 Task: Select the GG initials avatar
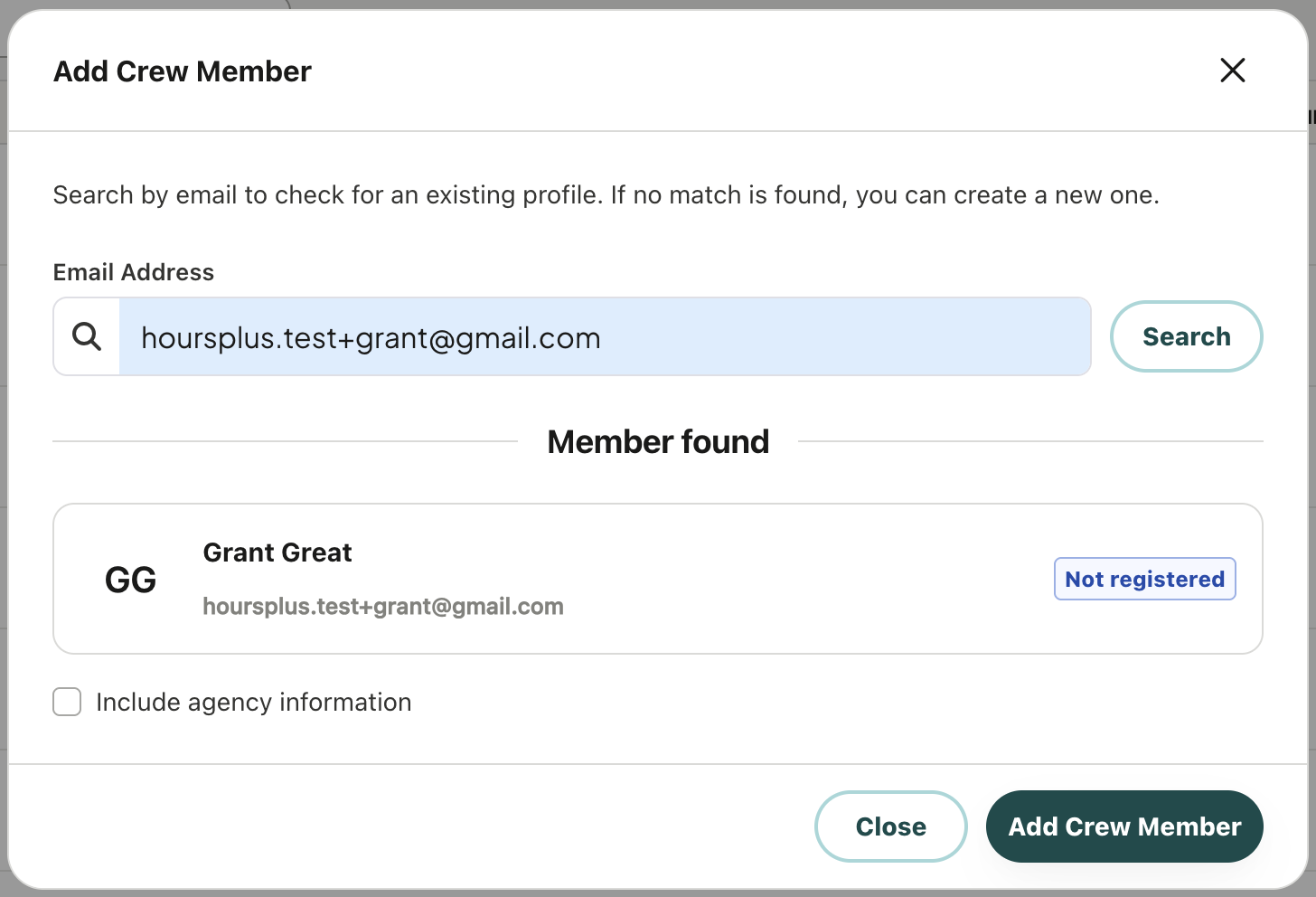pos(130,580)
